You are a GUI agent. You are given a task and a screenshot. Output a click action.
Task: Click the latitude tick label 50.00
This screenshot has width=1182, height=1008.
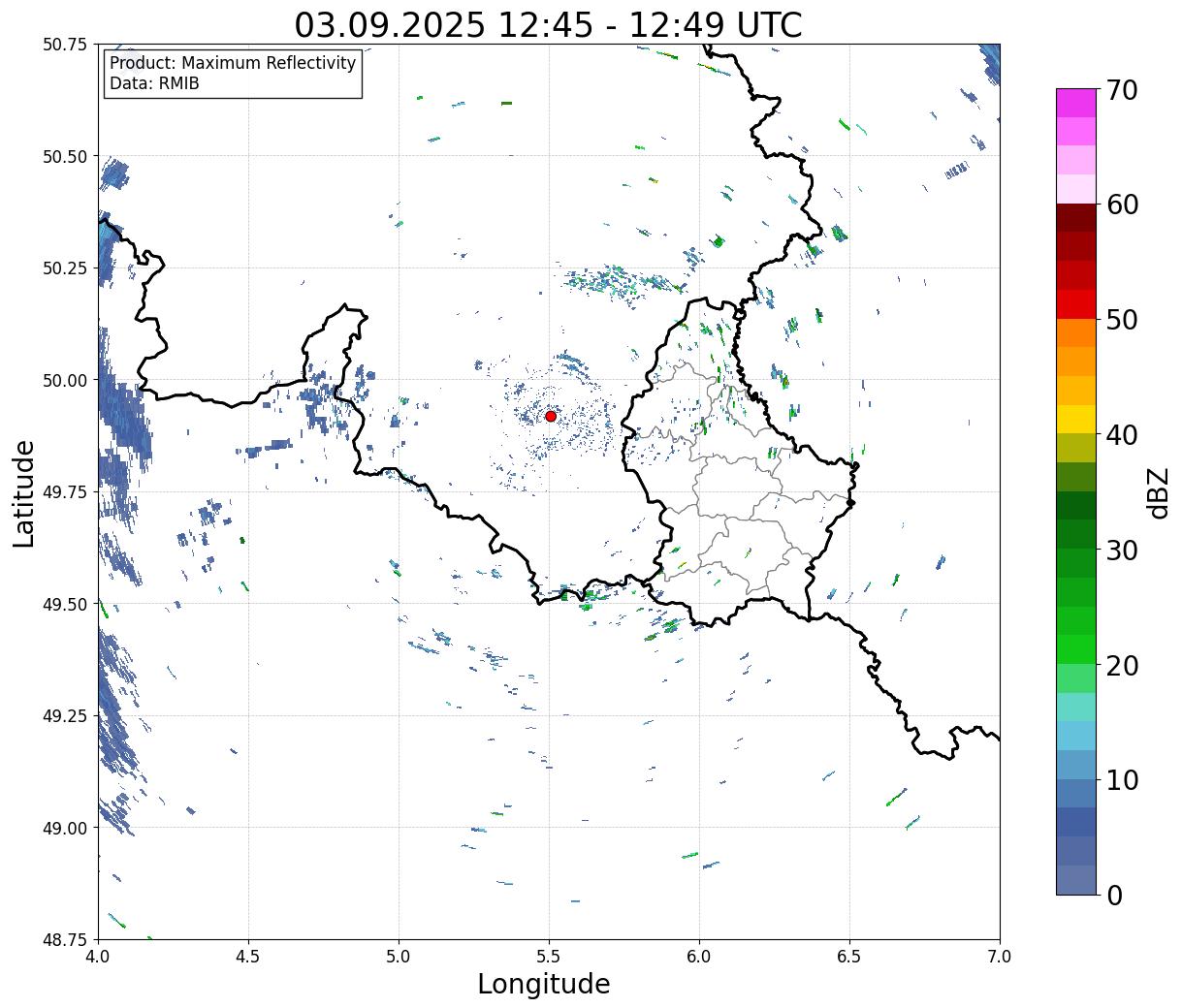tap(65, 380)
